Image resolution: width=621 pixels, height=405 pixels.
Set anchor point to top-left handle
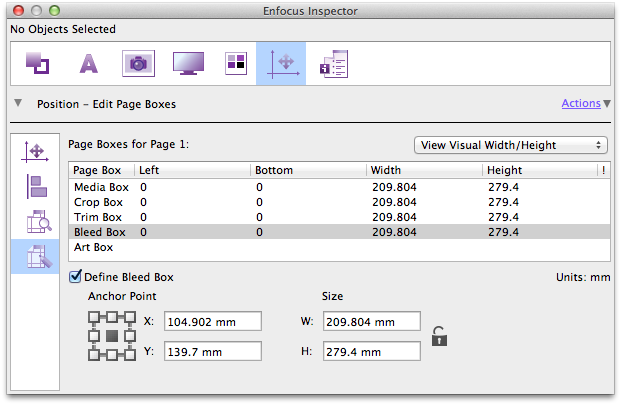[x=94, y=317]
